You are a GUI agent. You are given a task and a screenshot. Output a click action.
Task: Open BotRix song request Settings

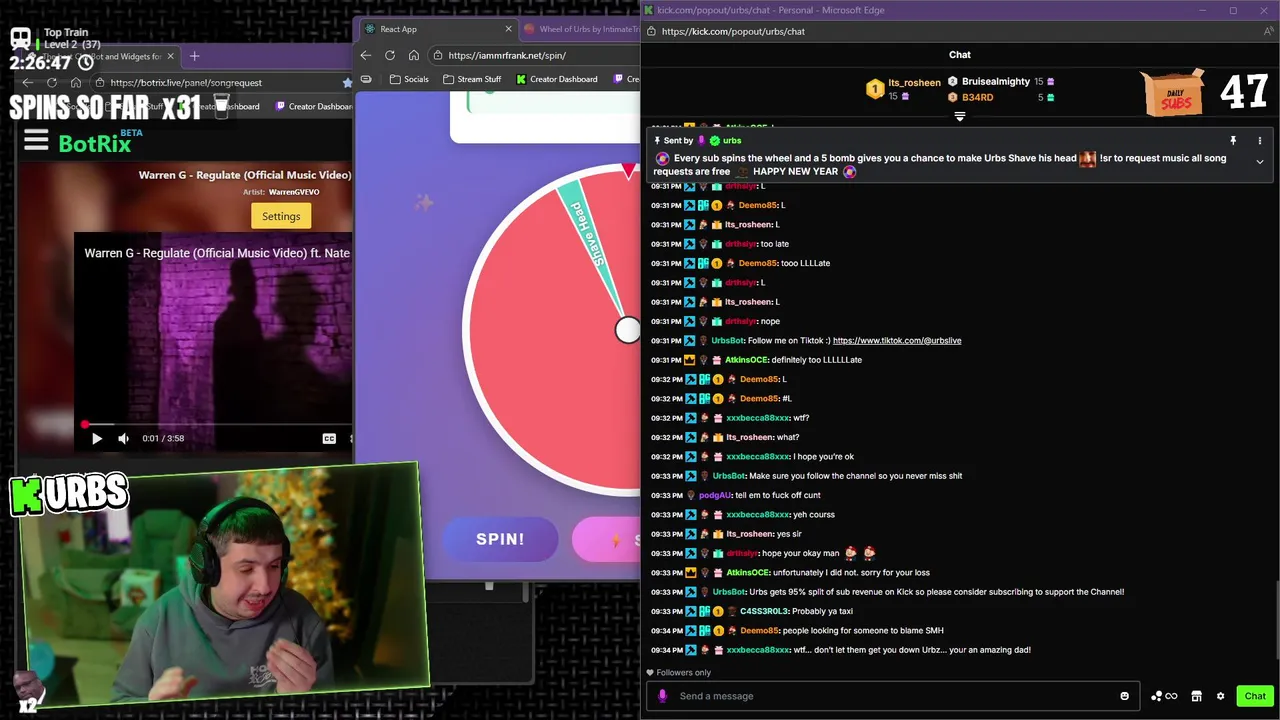tap(281, 216)
